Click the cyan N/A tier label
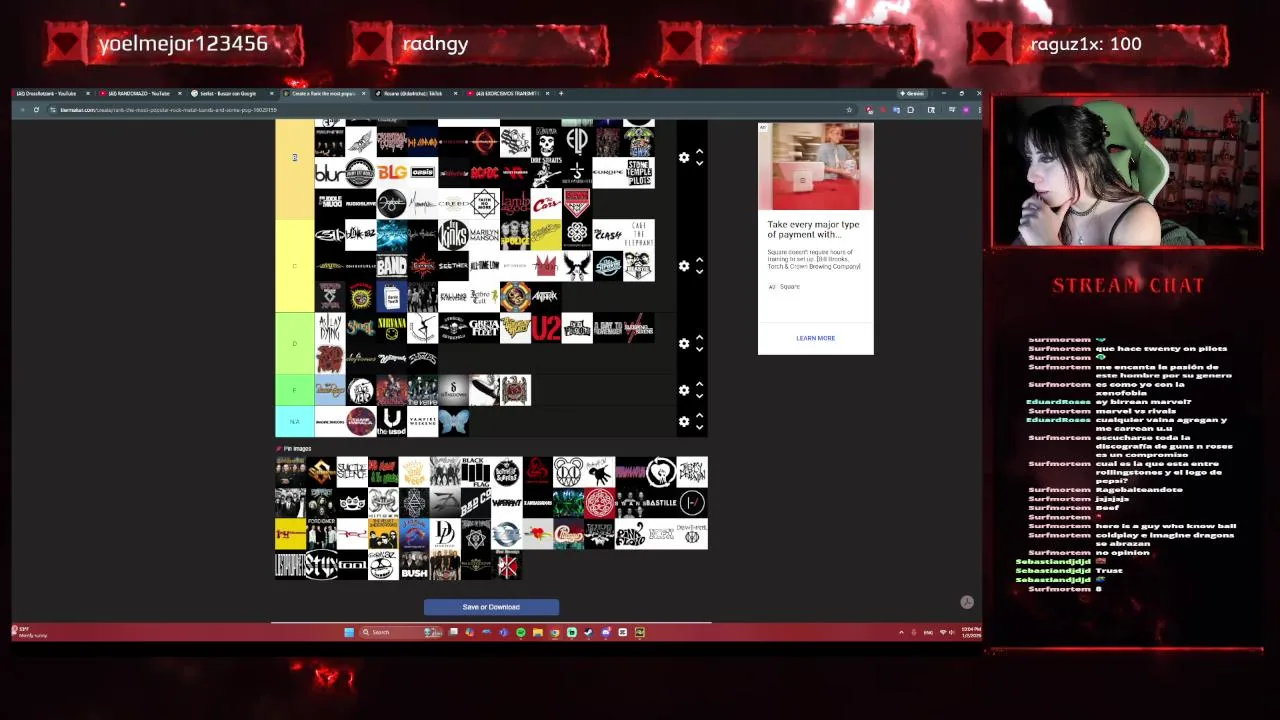This screenshot has width=1280, height=720. [295, 422]
